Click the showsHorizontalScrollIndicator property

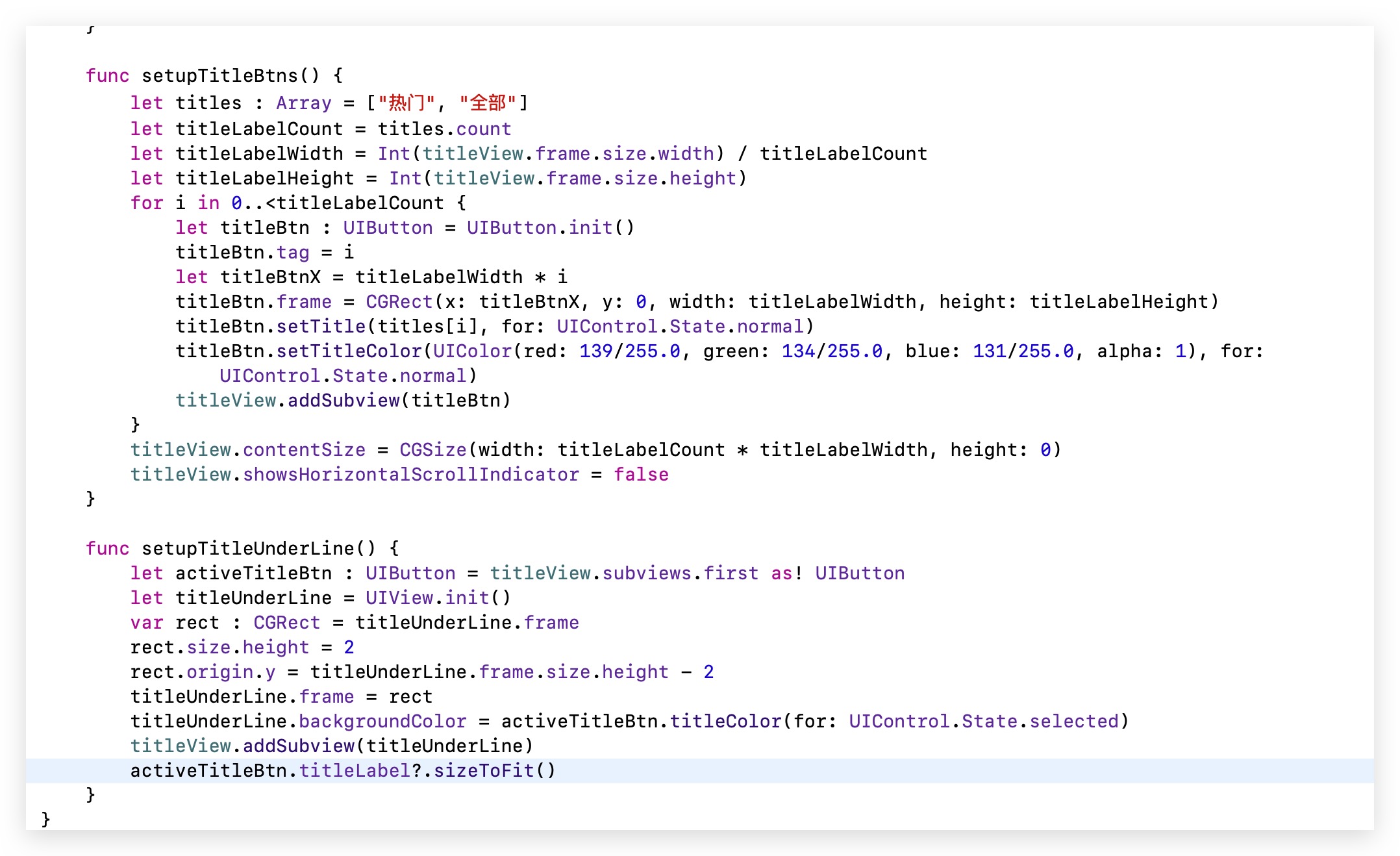pyautogui.click(x=410, y=475)
